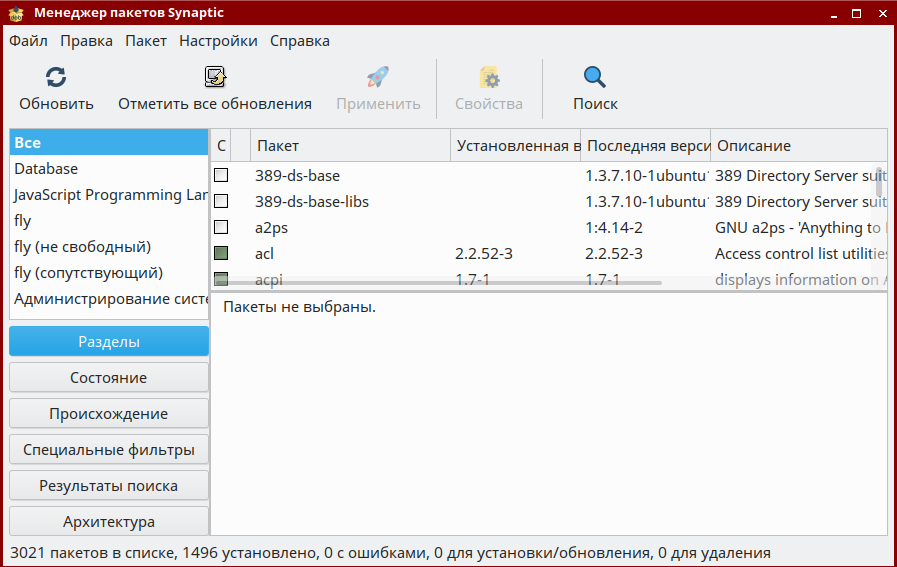897x567 pixels.
Task: Toggle installed status box for acpi
Action: [221, 279]
